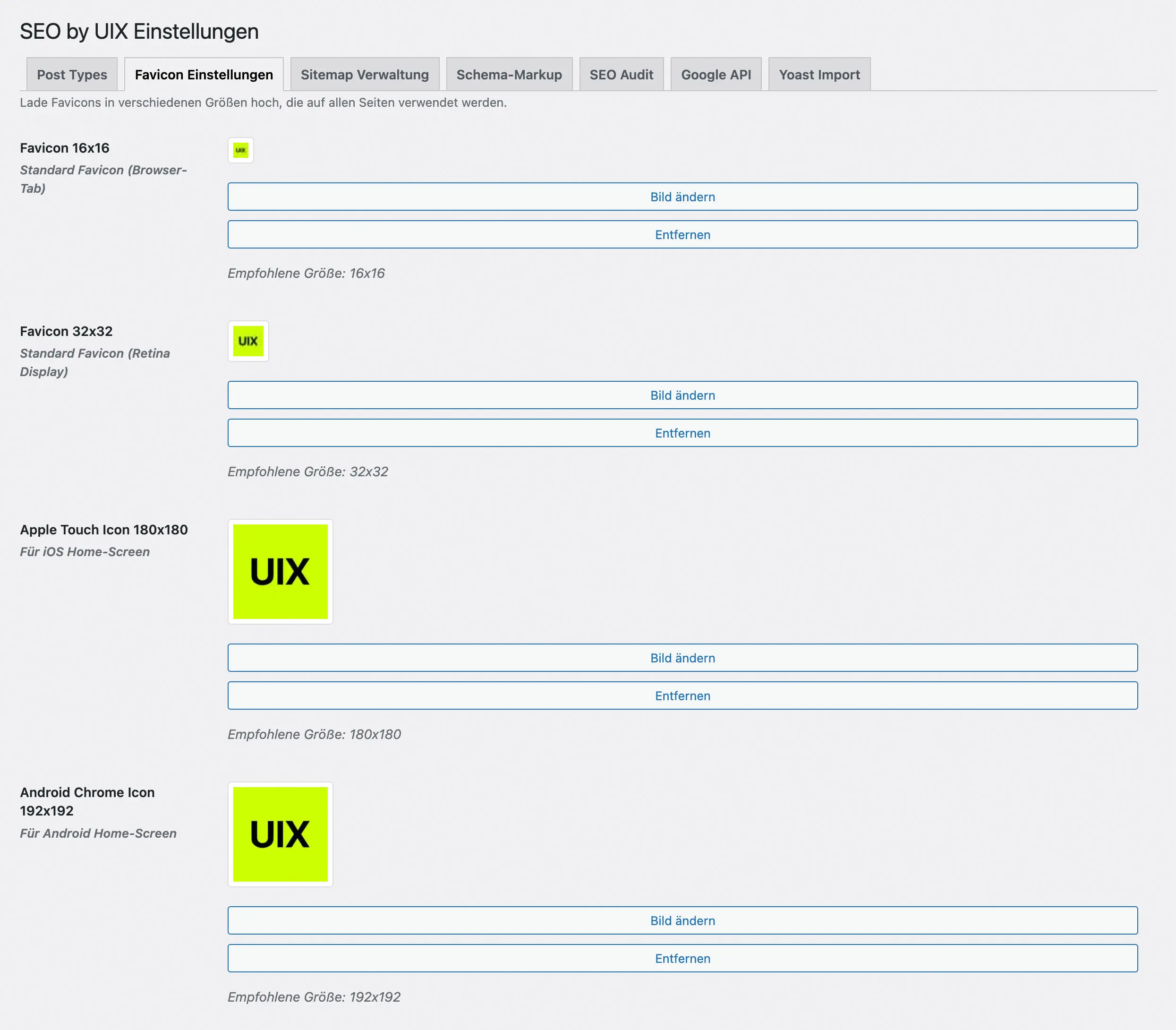Open the SEO Audit tab
The width and height of the screenshot is (1176, 1030).
pos(621,75)
